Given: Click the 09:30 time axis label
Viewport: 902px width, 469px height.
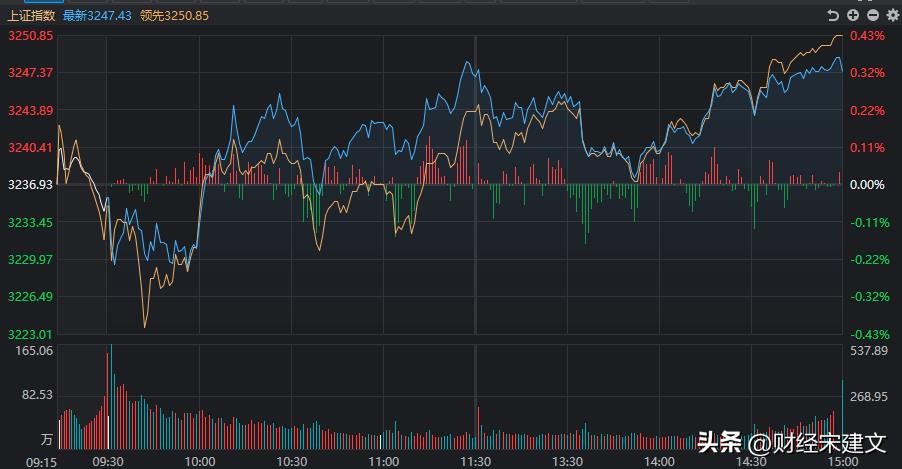Looking at the screenshot, I should 107,462.
